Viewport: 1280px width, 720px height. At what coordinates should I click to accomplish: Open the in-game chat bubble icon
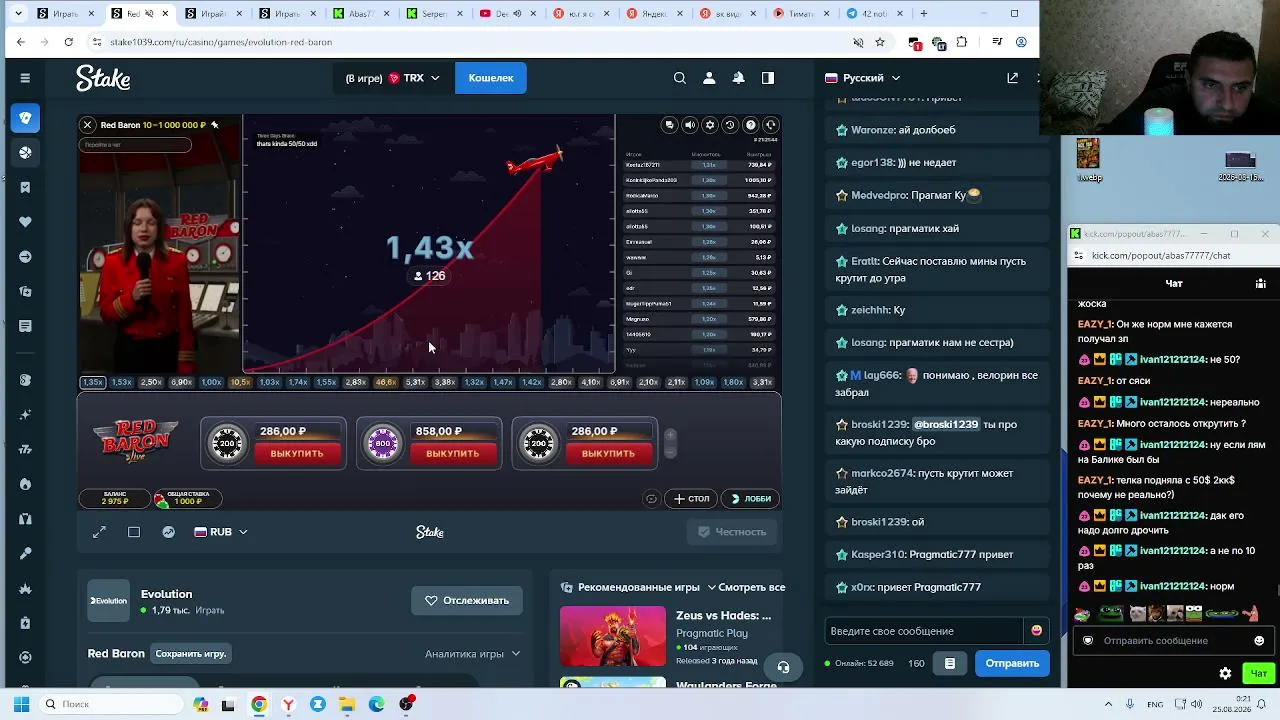coord(670,125)
